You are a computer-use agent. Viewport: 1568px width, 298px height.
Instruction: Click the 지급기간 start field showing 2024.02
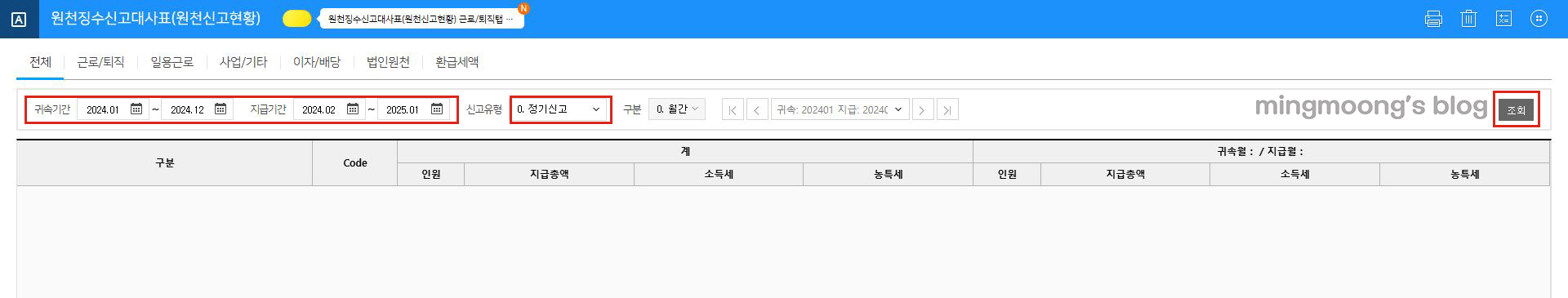[328, 109]
